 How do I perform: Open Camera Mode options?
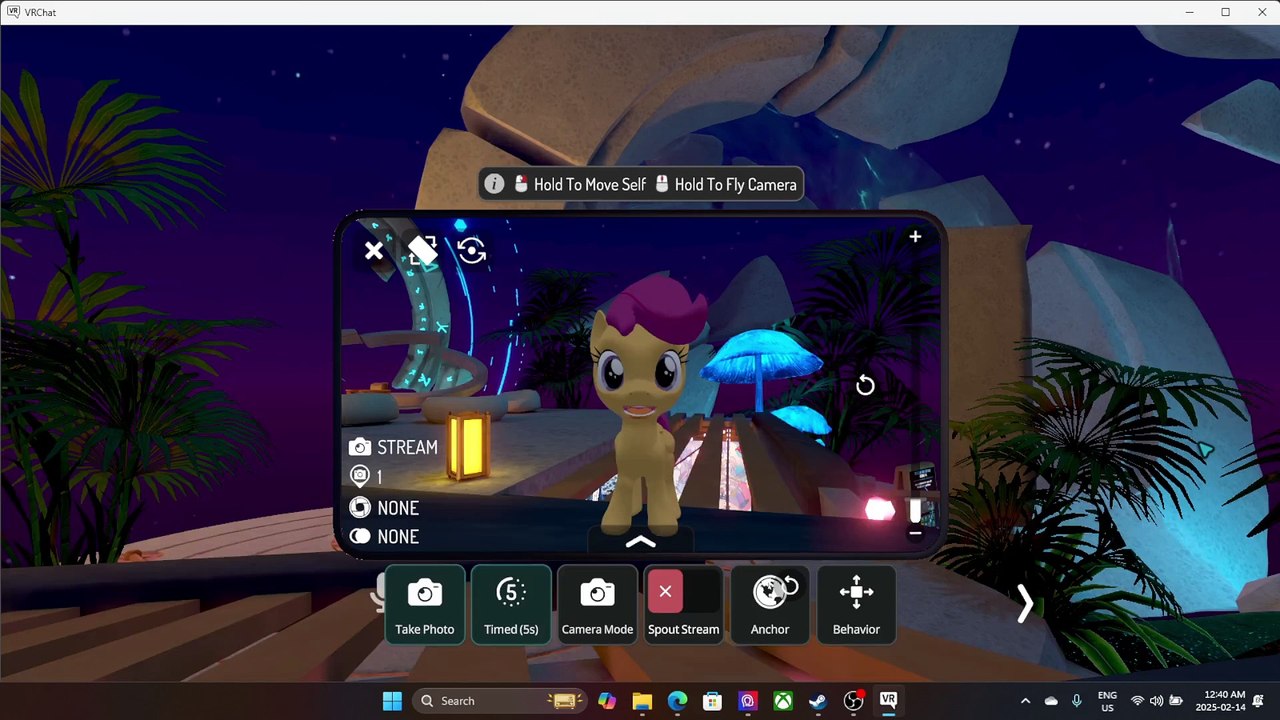pos(597,605)
